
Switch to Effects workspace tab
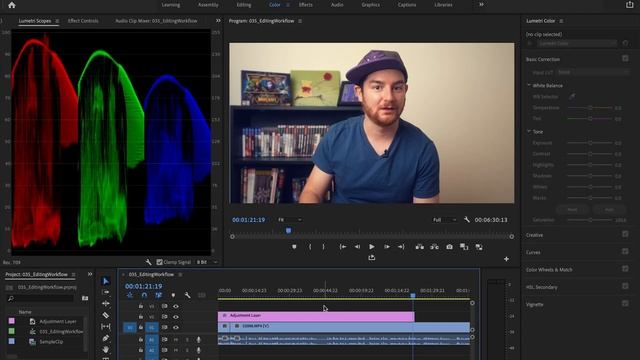[305, 5]
